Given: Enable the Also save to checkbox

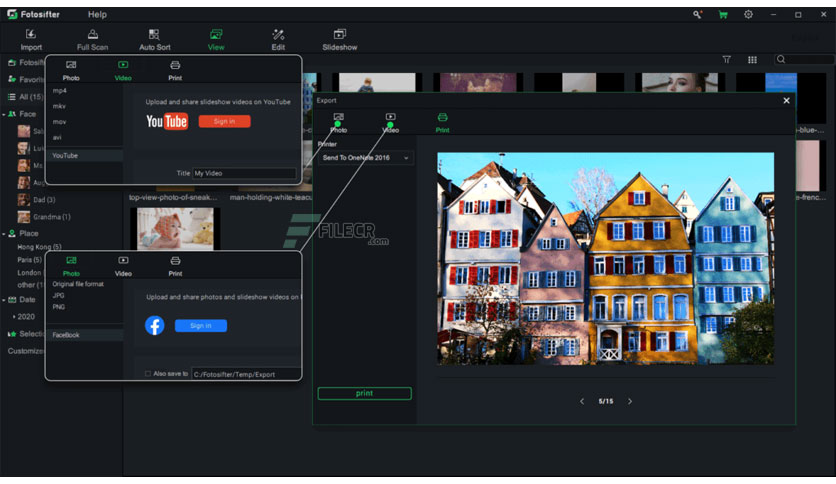Looking at the screenshot, I should pyautogui.click(x=148, y=374).
